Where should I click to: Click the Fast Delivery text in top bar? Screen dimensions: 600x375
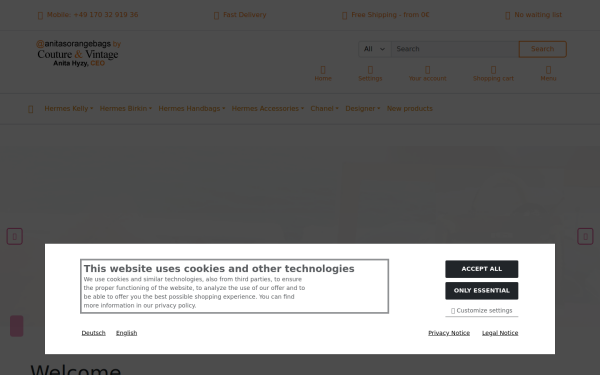pos(245,15)
